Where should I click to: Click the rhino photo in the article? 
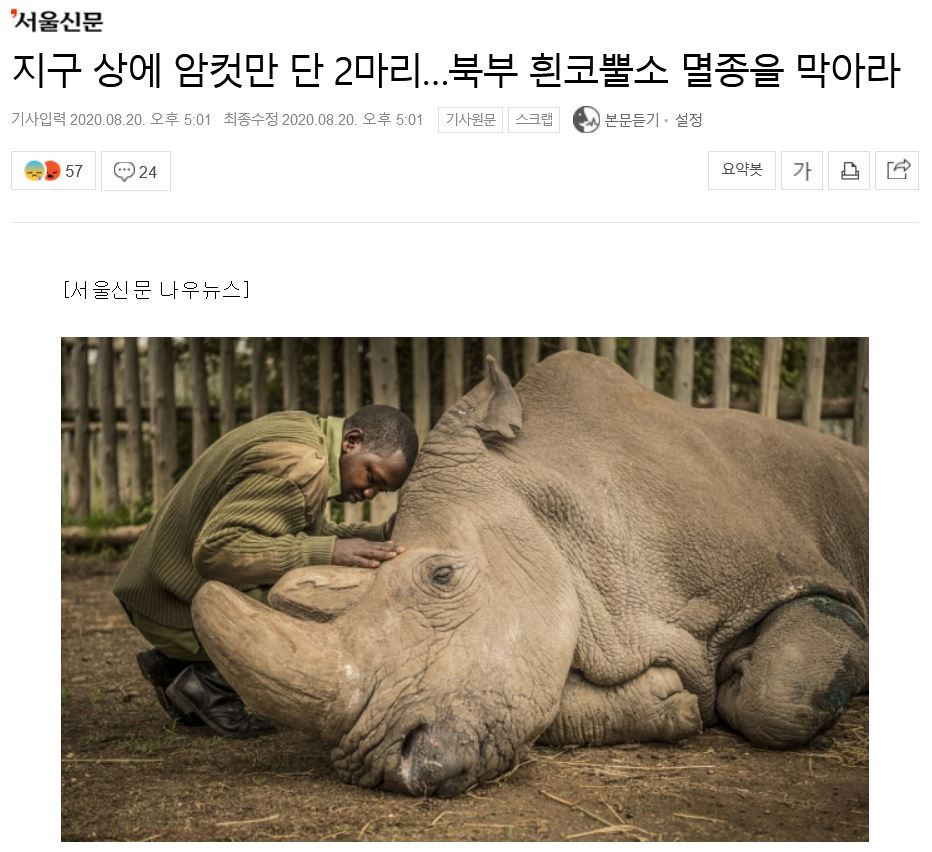[465, 589]
